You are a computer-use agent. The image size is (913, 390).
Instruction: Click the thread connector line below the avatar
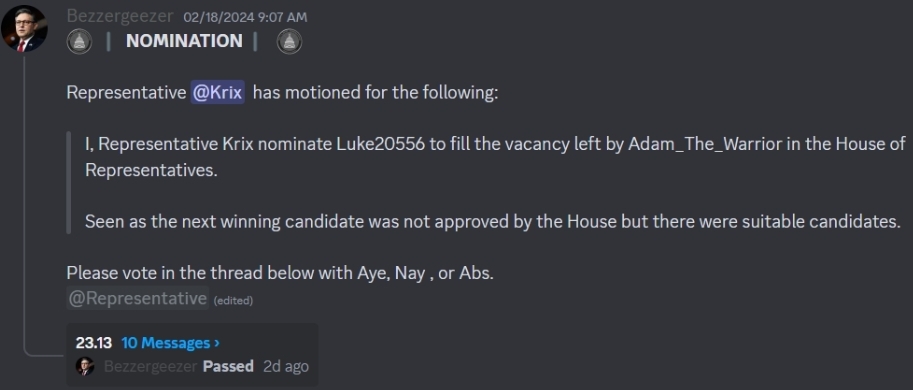coord(24,204)
